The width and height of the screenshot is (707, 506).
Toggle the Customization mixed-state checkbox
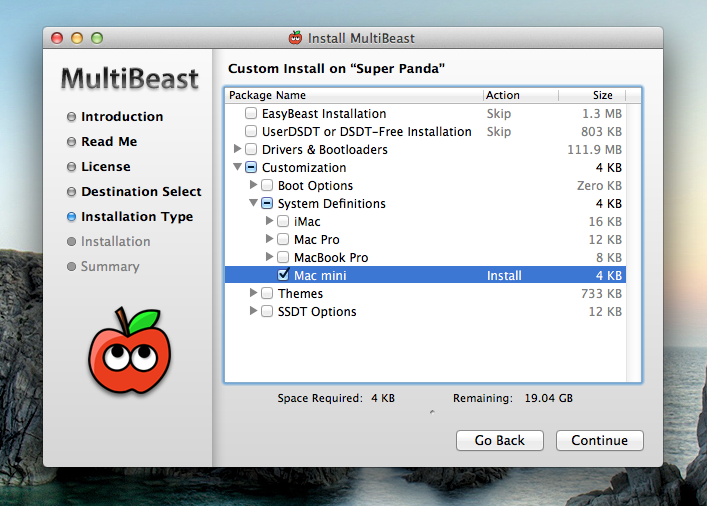(x=251, y=167)
